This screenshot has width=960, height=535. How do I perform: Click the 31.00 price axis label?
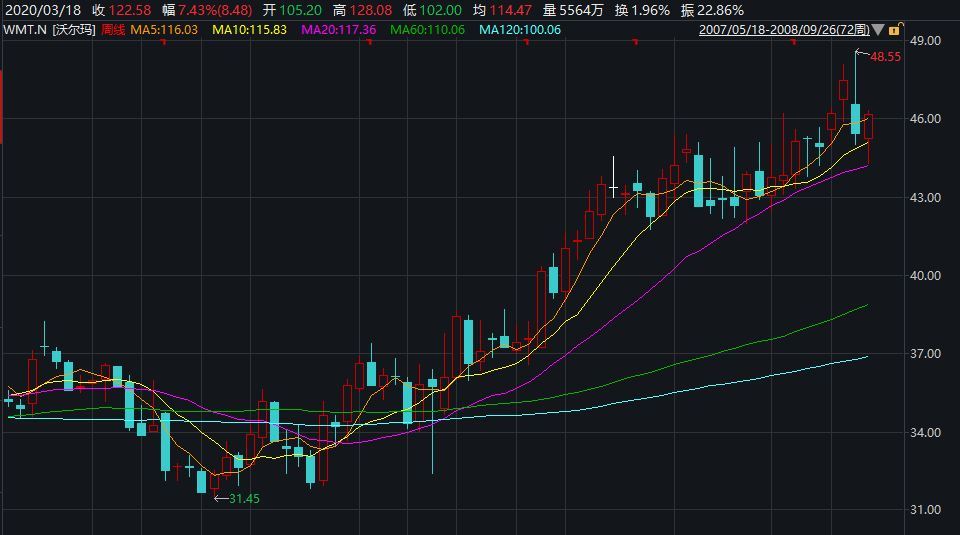[925, 510]
